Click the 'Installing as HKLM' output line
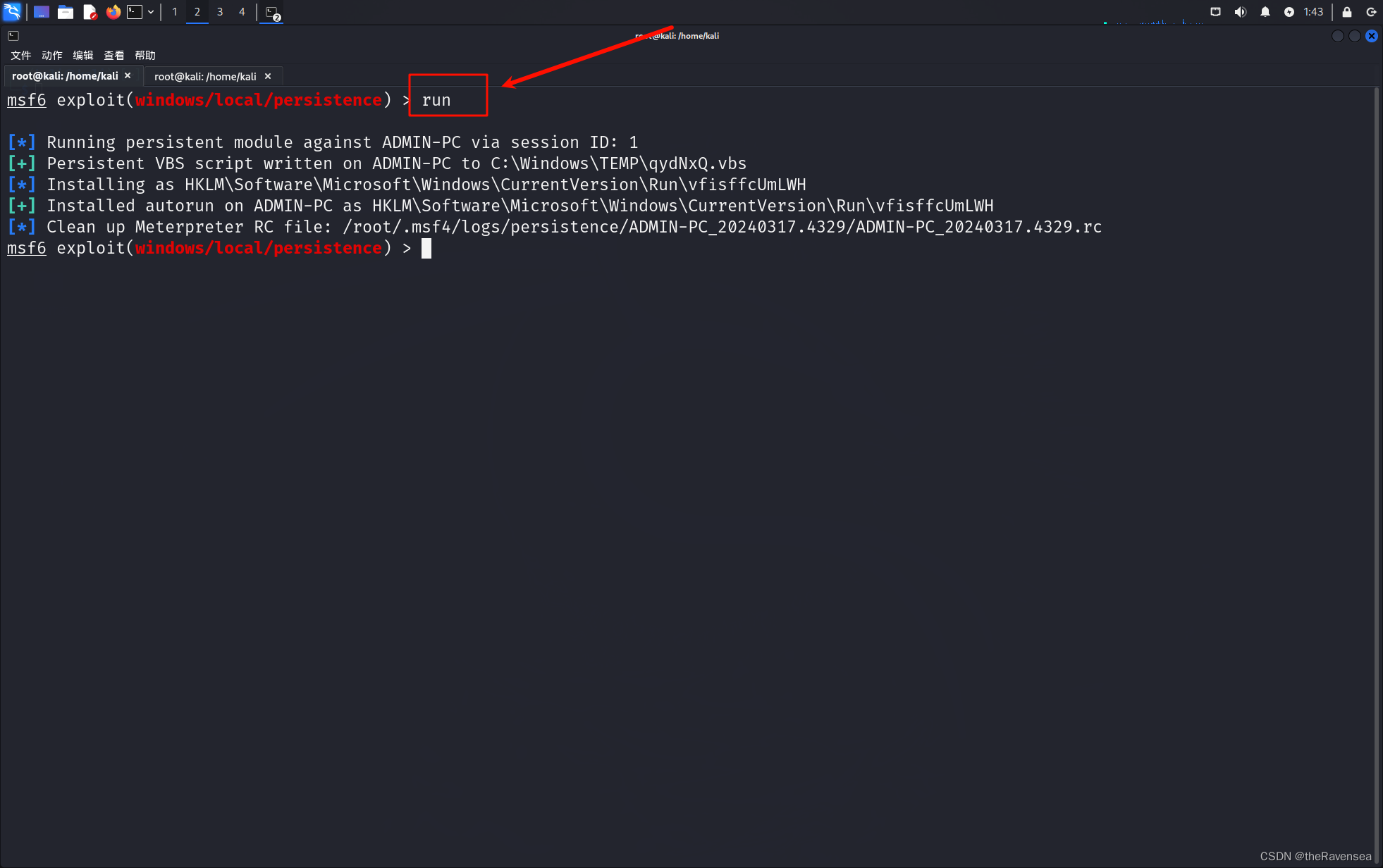Screen dimensions: 1383x868 pyautogui.click(x=407, y=185)
